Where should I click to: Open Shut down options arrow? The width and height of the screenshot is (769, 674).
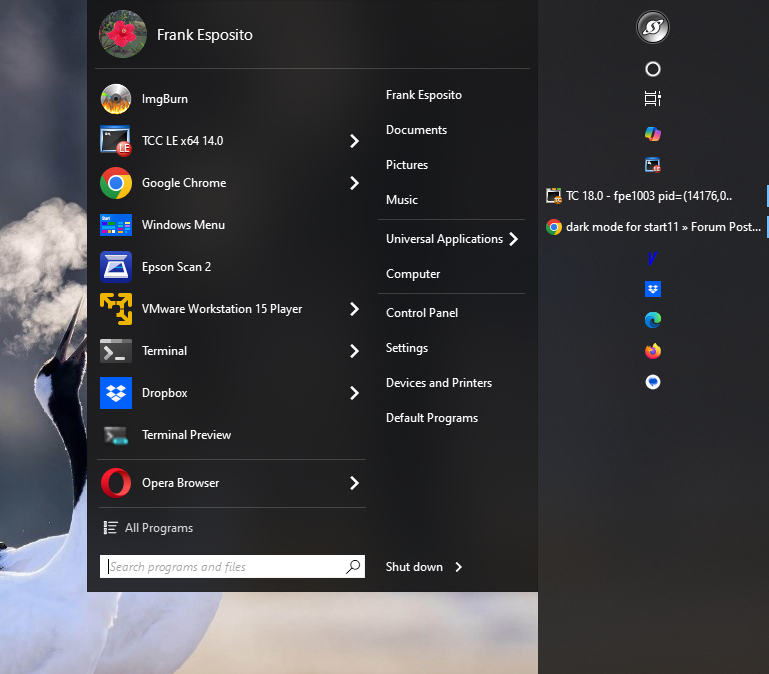point(459,567)
